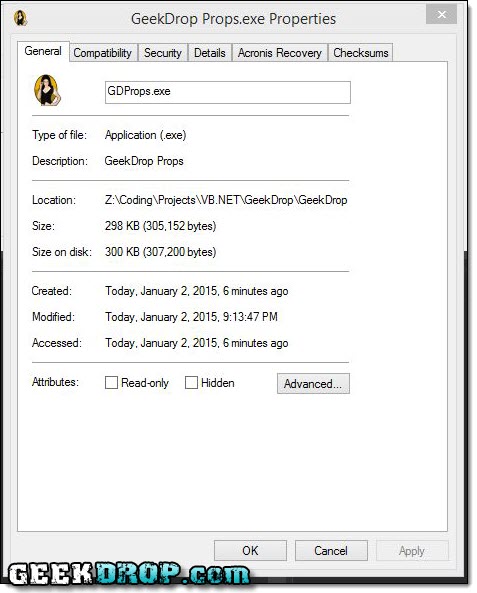
Task: Click the title bar application icon
Action: point(20,18)
